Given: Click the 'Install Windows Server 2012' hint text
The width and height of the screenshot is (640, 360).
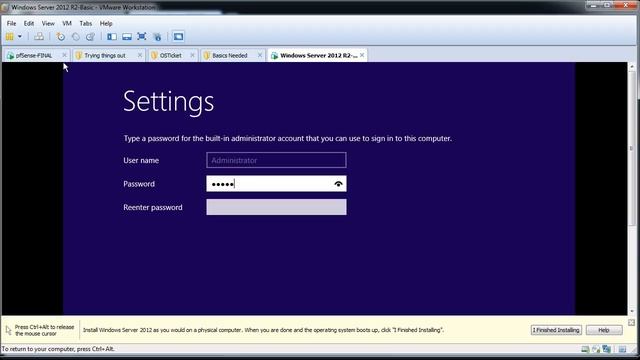Looking at the screenshot, I should coord(264,330).
